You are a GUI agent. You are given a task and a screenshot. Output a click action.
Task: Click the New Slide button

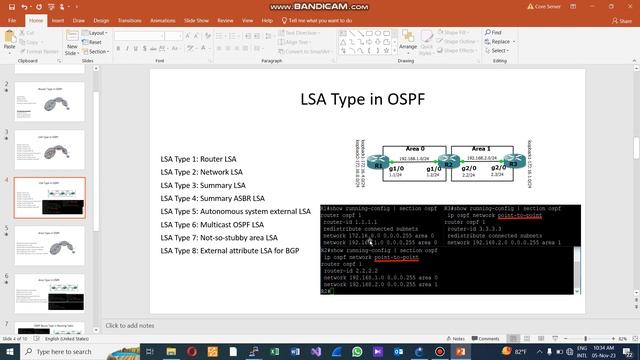pyautogui.click(x=72, y=42)
